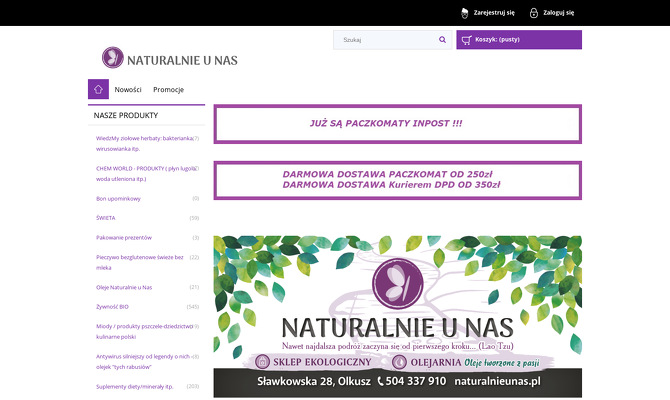
Task: Open Zarejestruj się link
Action: tap(494, 13)
